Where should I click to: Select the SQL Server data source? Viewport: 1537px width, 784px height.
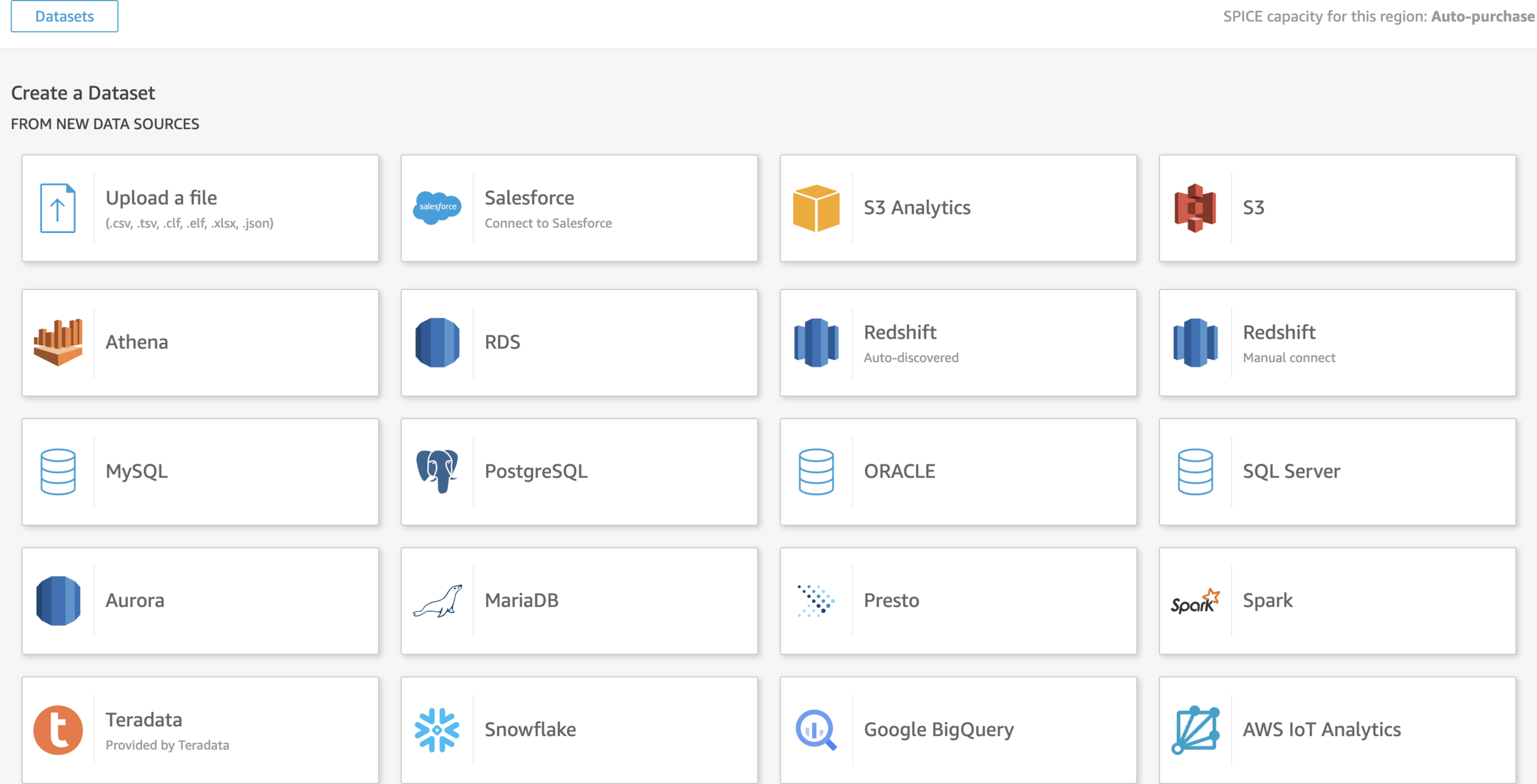click(1337, 472)
